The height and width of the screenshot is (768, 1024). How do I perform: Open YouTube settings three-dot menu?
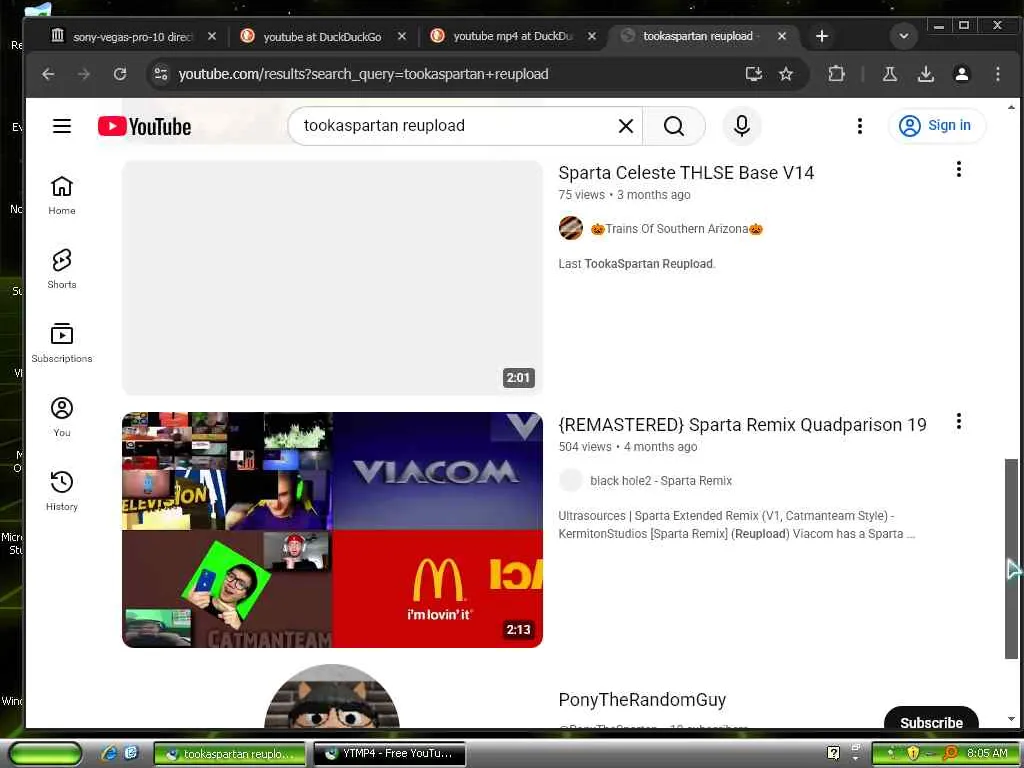point(859,125)
